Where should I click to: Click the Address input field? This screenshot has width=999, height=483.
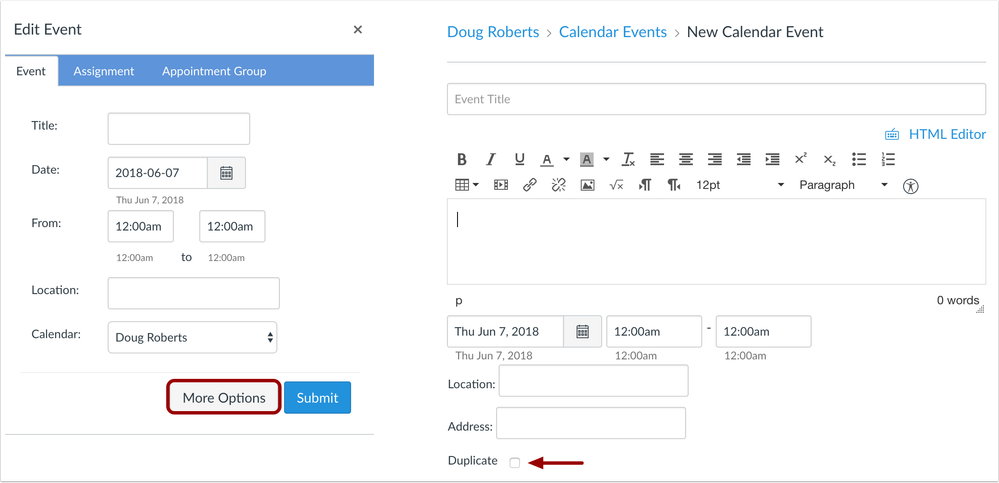point(591,423)
